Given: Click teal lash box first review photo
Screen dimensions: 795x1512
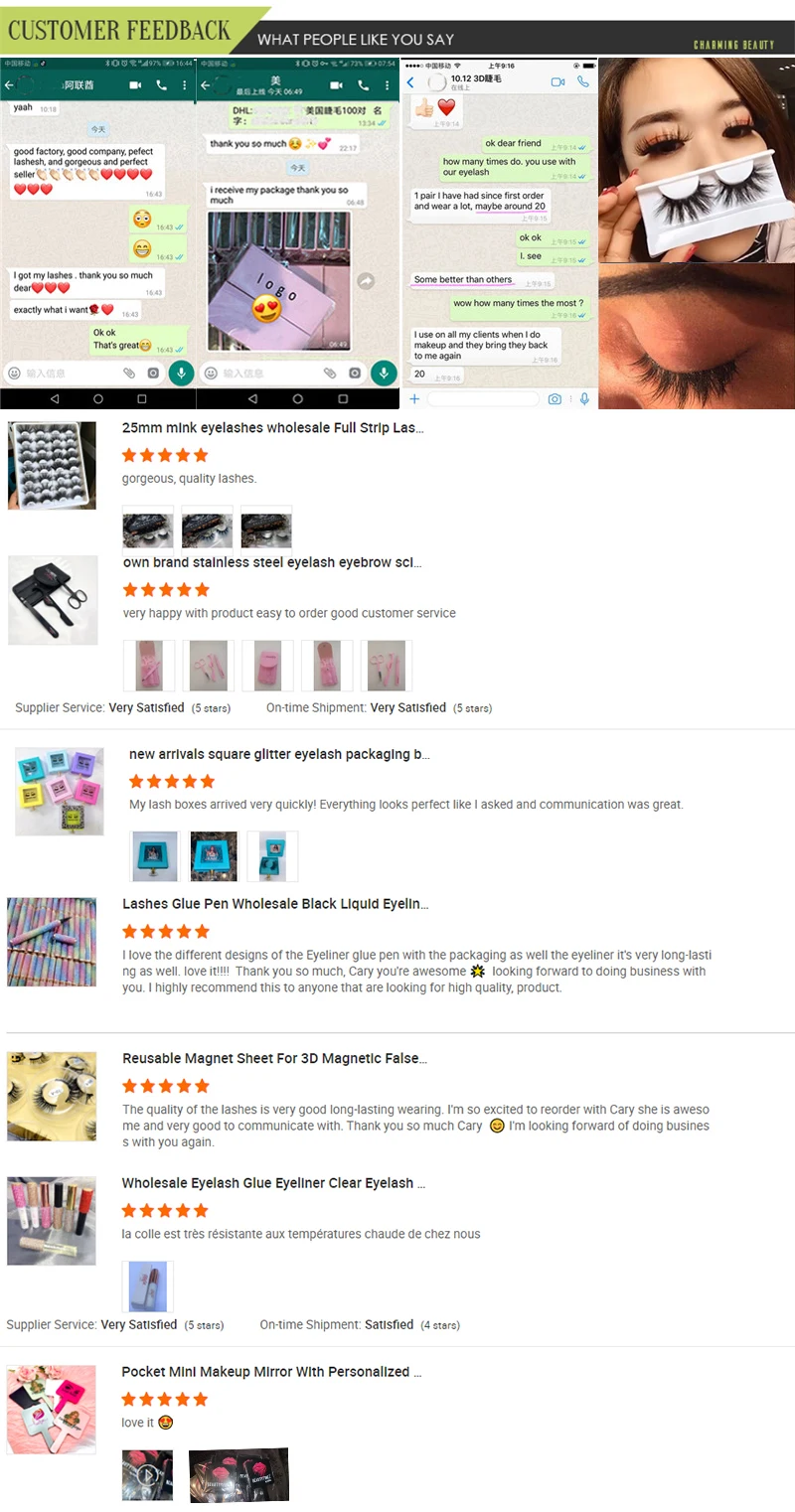Looking at the screenshot, I should [x=154, y=856].
